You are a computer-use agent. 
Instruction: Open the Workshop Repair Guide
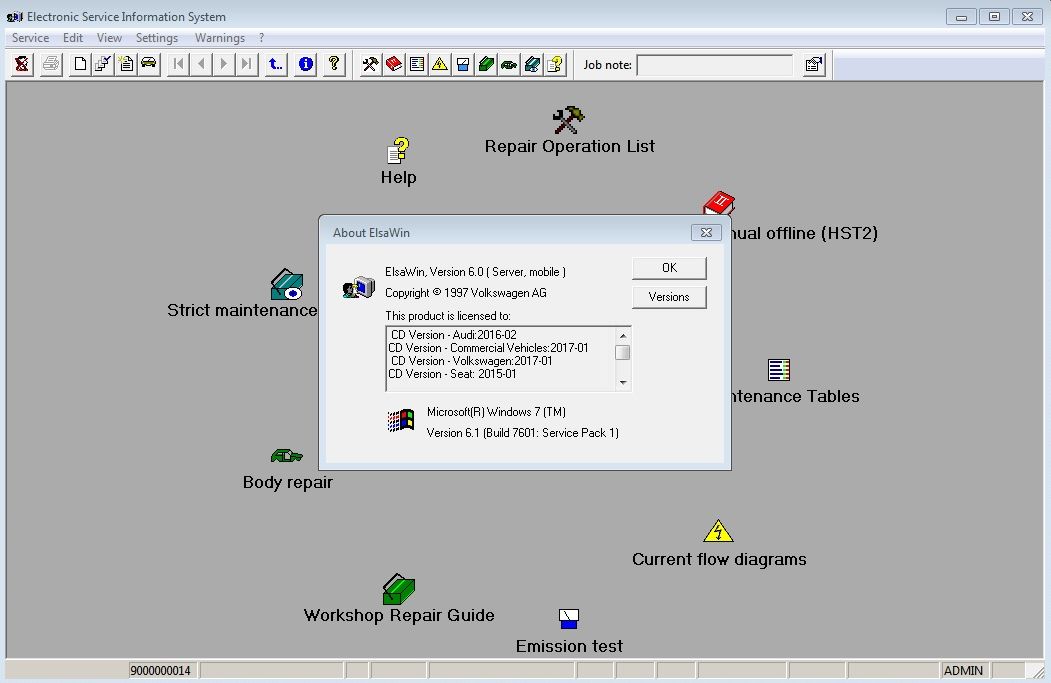pyautogui.click(x=398, y=590)
